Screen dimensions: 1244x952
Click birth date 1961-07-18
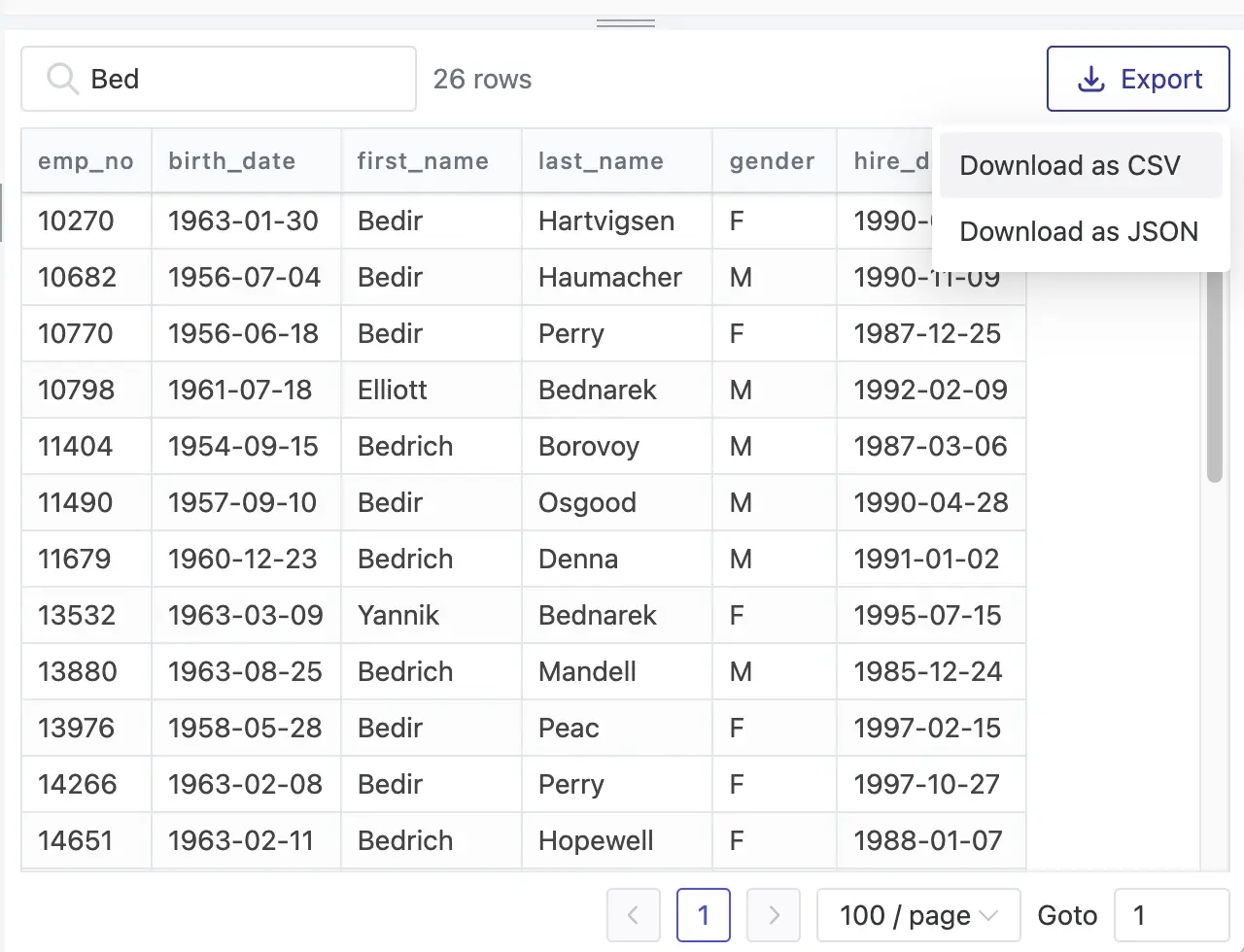240,390
